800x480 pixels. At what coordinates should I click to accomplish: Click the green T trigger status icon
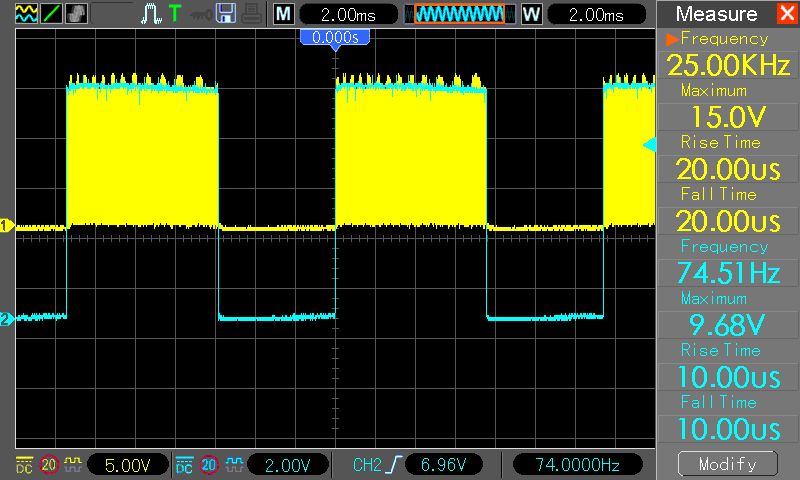click(x=175, y=14)
